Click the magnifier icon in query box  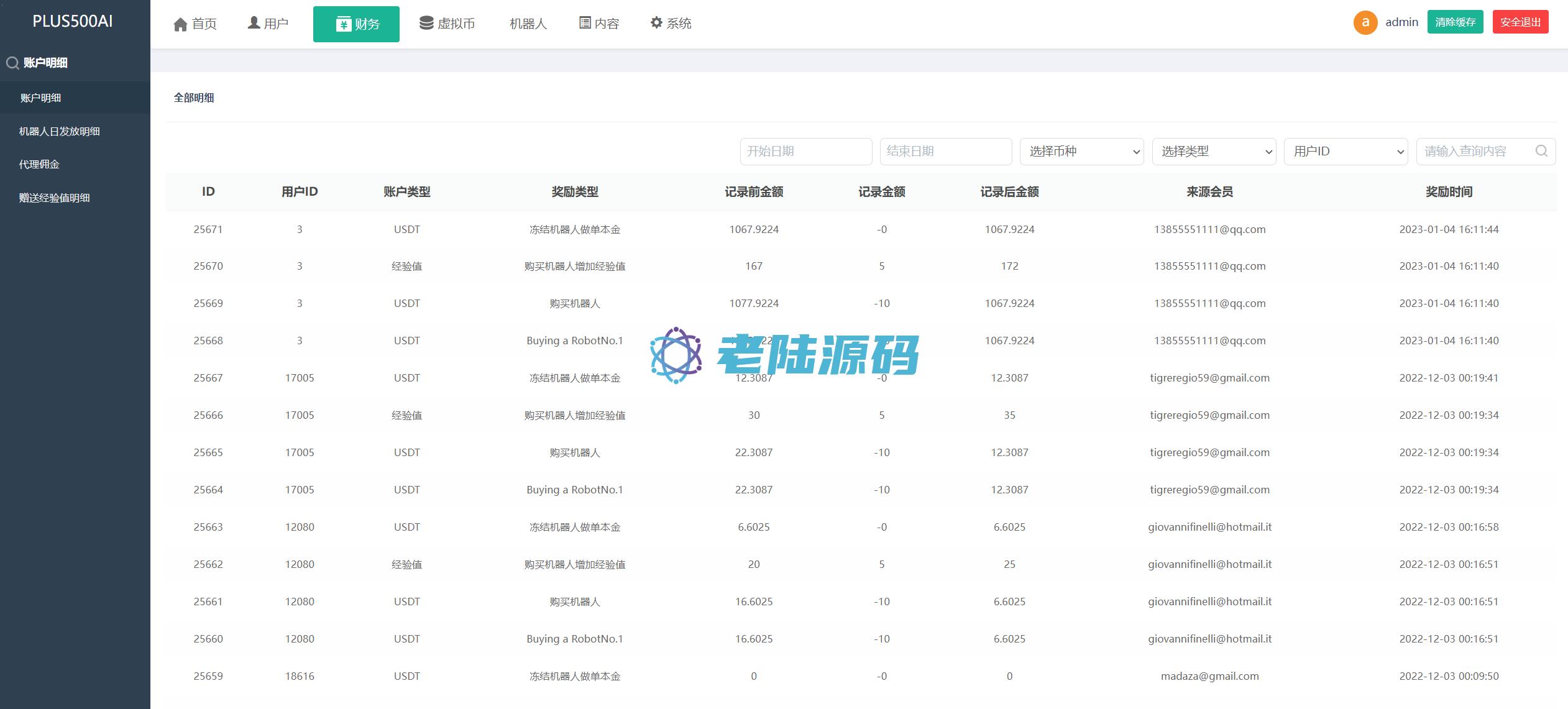coord(1541,151)
